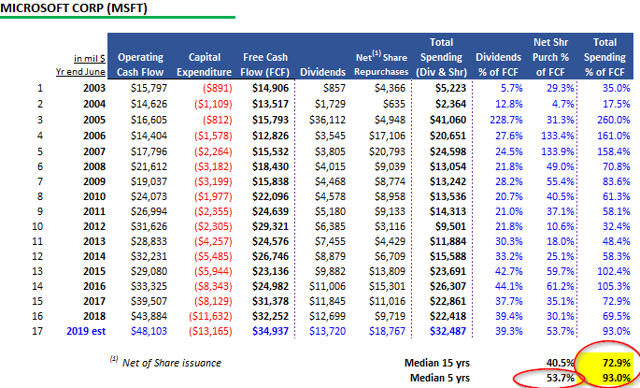The height and width of the screenshot is (388, 640).
Task: Click the Median 5 yrs label
Action: (440, 378)
